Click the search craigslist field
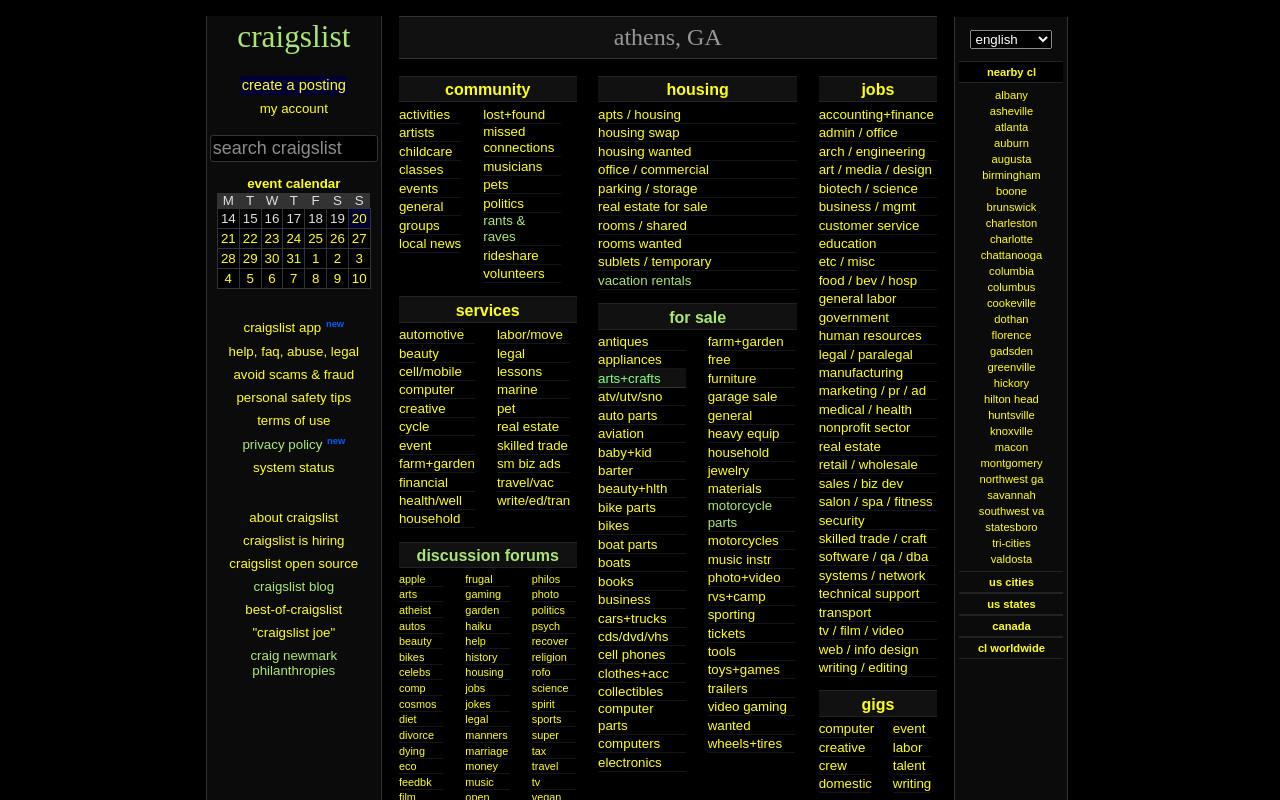1280x800 pixels. (294, 148)
